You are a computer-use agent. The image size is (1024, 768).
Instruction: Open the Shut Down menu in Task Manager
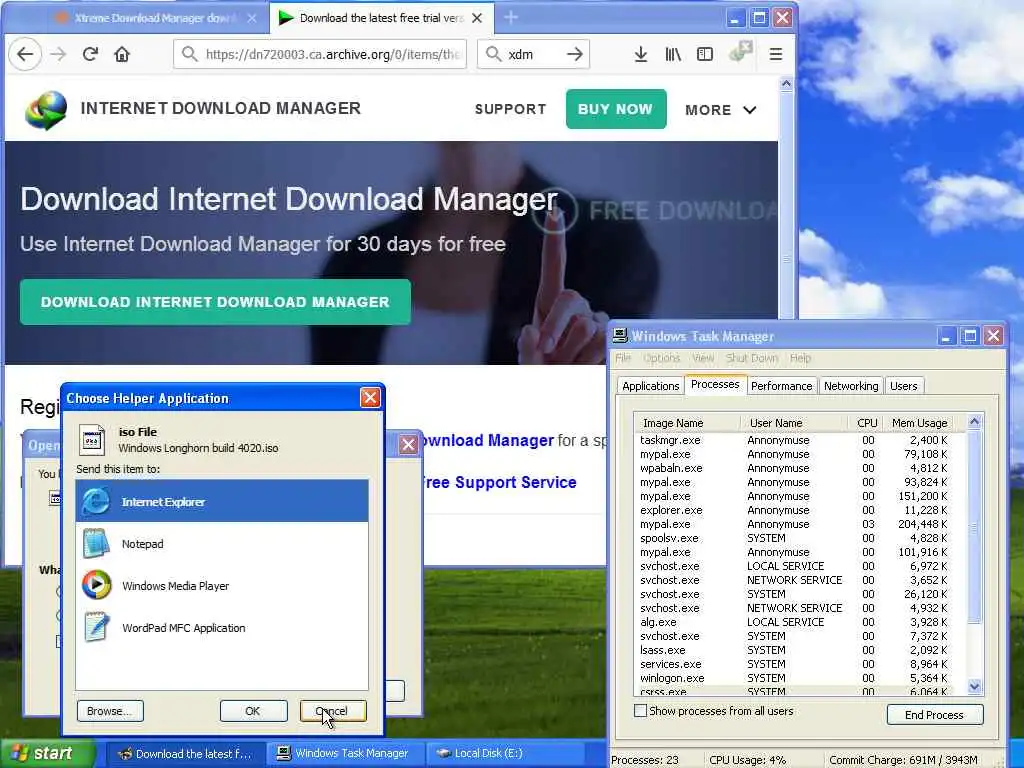coord(752,358)
